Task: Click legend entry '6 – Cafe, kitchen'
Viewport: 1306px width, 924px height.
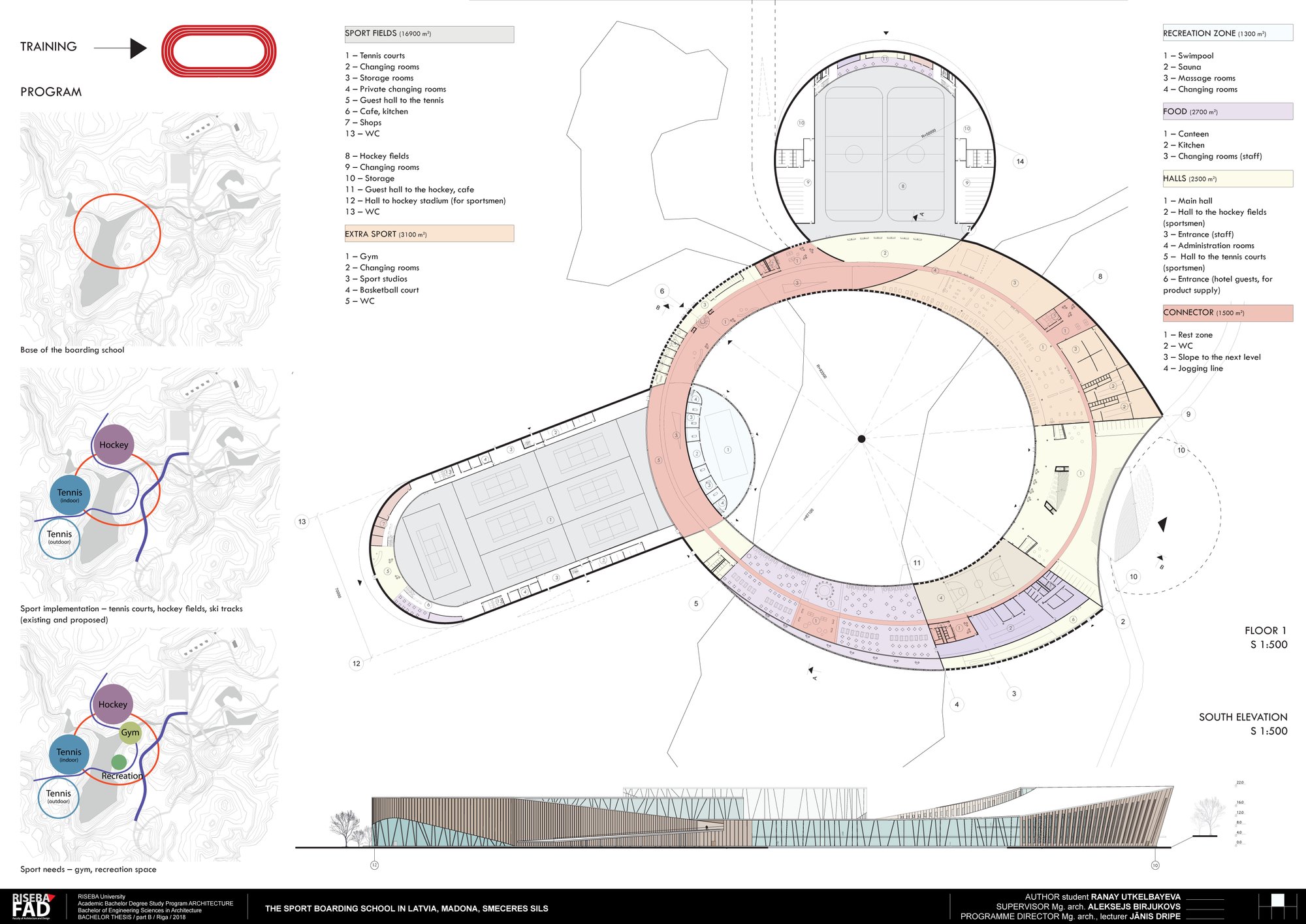Action: click(x=377, y=112)
